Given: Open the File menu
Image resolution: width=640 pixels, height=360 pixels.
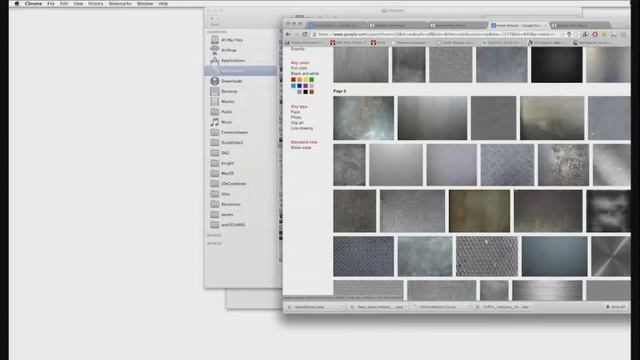Looking at the screenshot, I should click(x=51, y=4).
